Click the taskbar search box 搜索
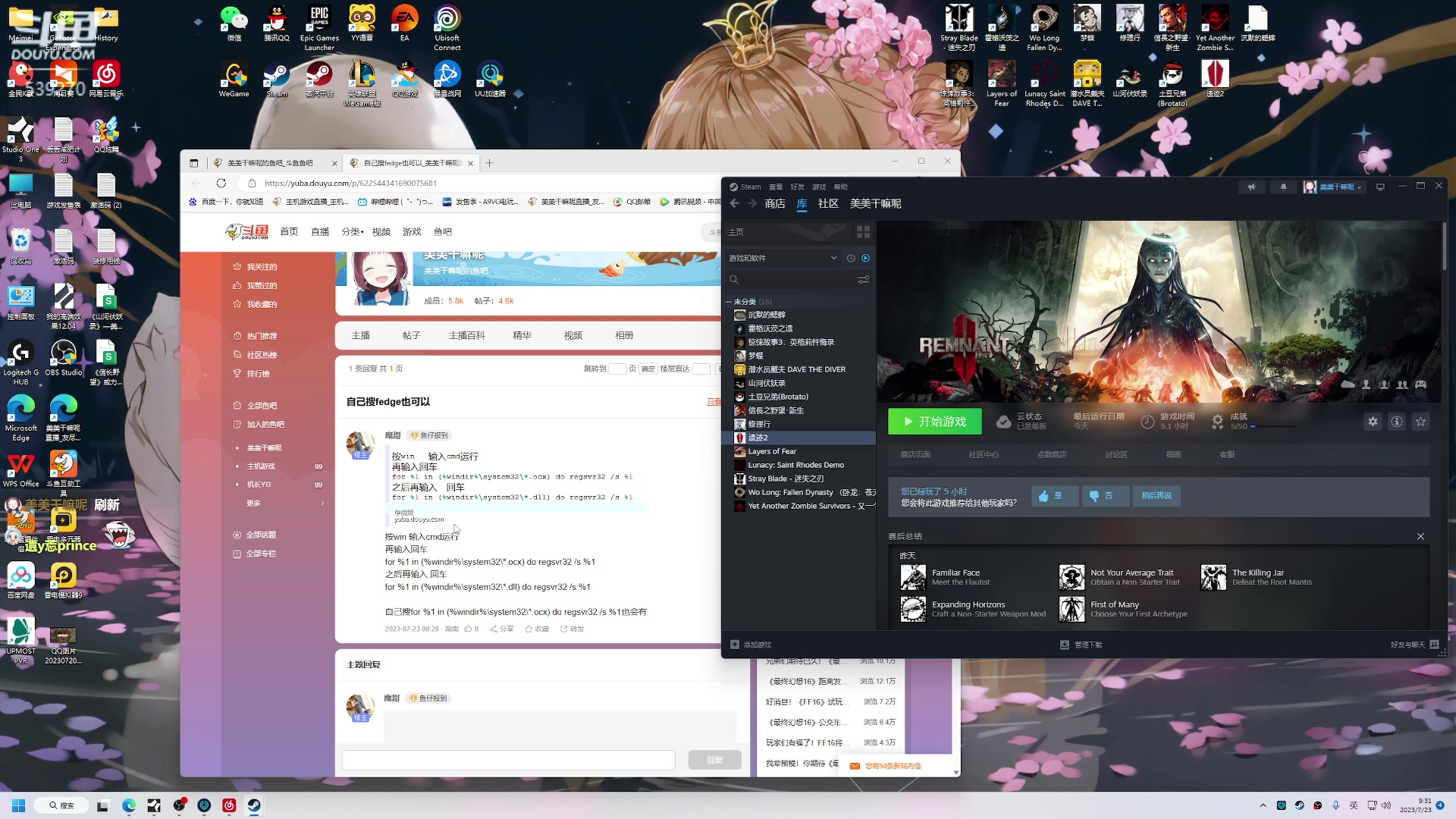Viewport: 1456px width, 819px height. coord(61,805)
